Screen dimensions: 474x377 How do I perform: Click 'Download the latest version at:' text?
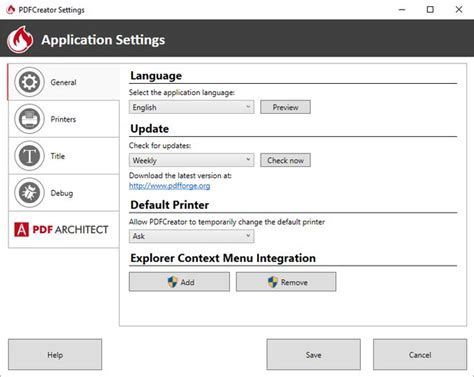pyautogui.click(x=180, y=175)
